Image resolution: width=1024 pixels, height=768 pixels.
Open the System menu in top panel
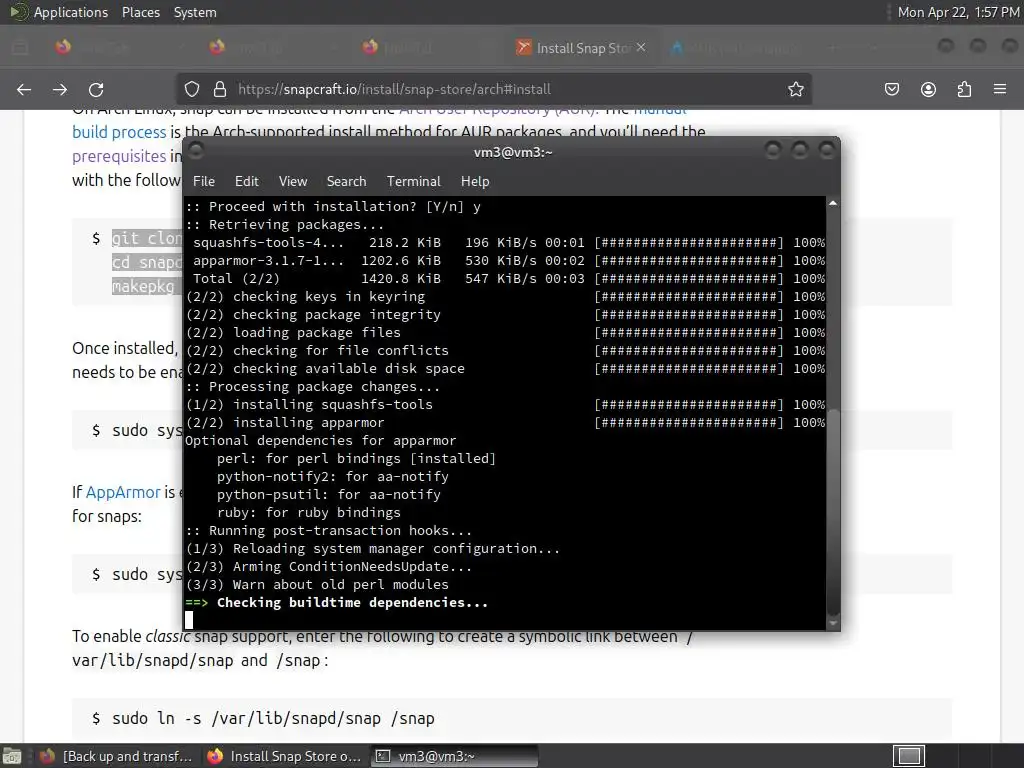(195, 12)
